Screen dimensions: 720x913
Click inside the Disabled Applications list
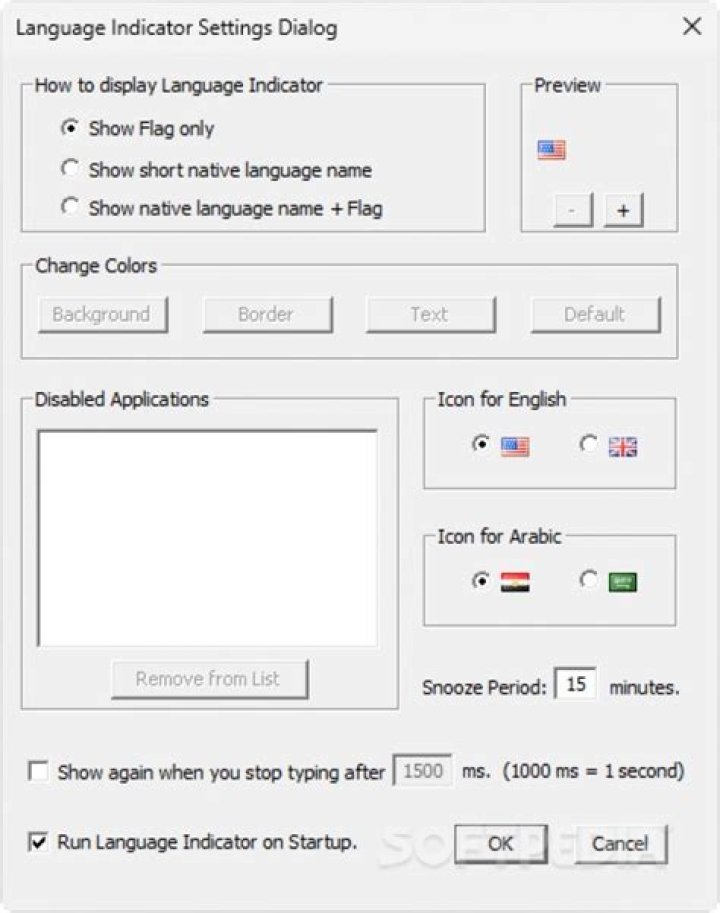coord(207,538)
